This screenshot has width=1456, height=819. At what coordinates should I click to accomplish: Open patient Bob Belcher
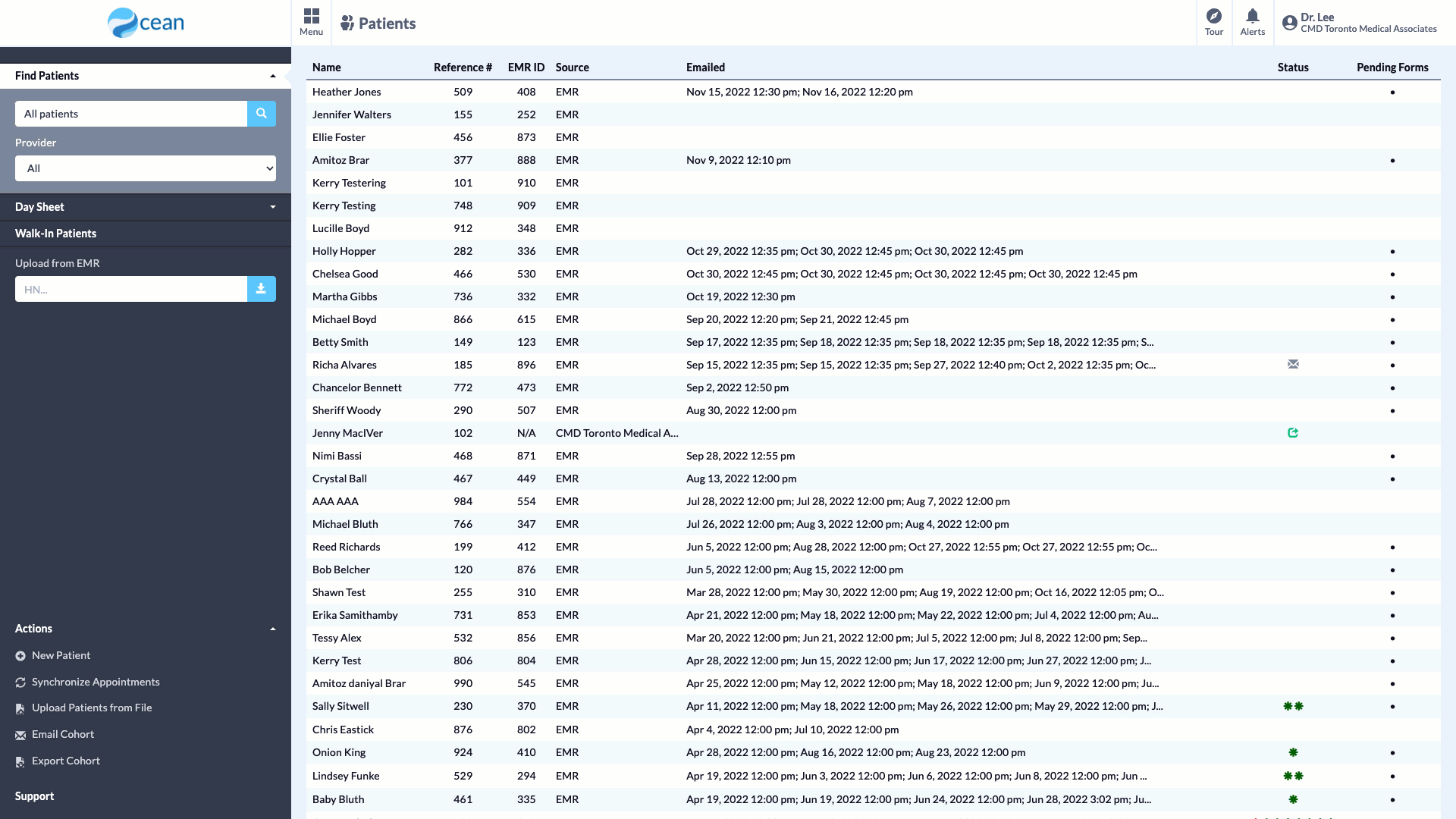[x=341, y=570]
